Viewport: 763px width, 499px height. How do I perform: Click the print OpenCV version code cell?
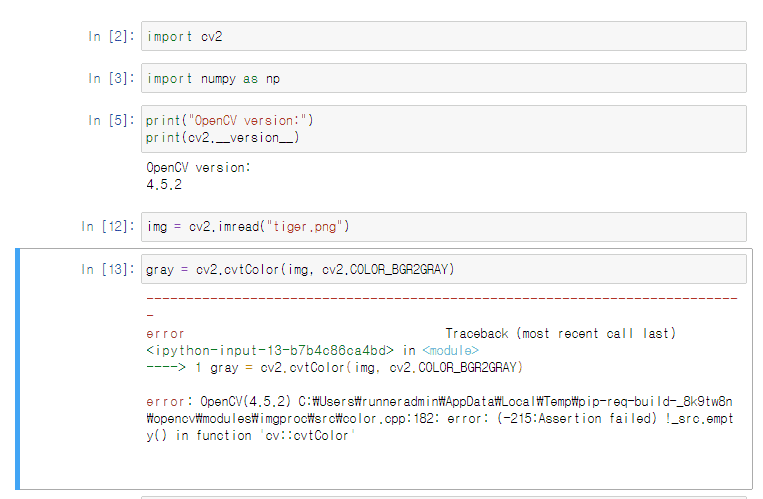pyautogui.click(x=443, y=129)
